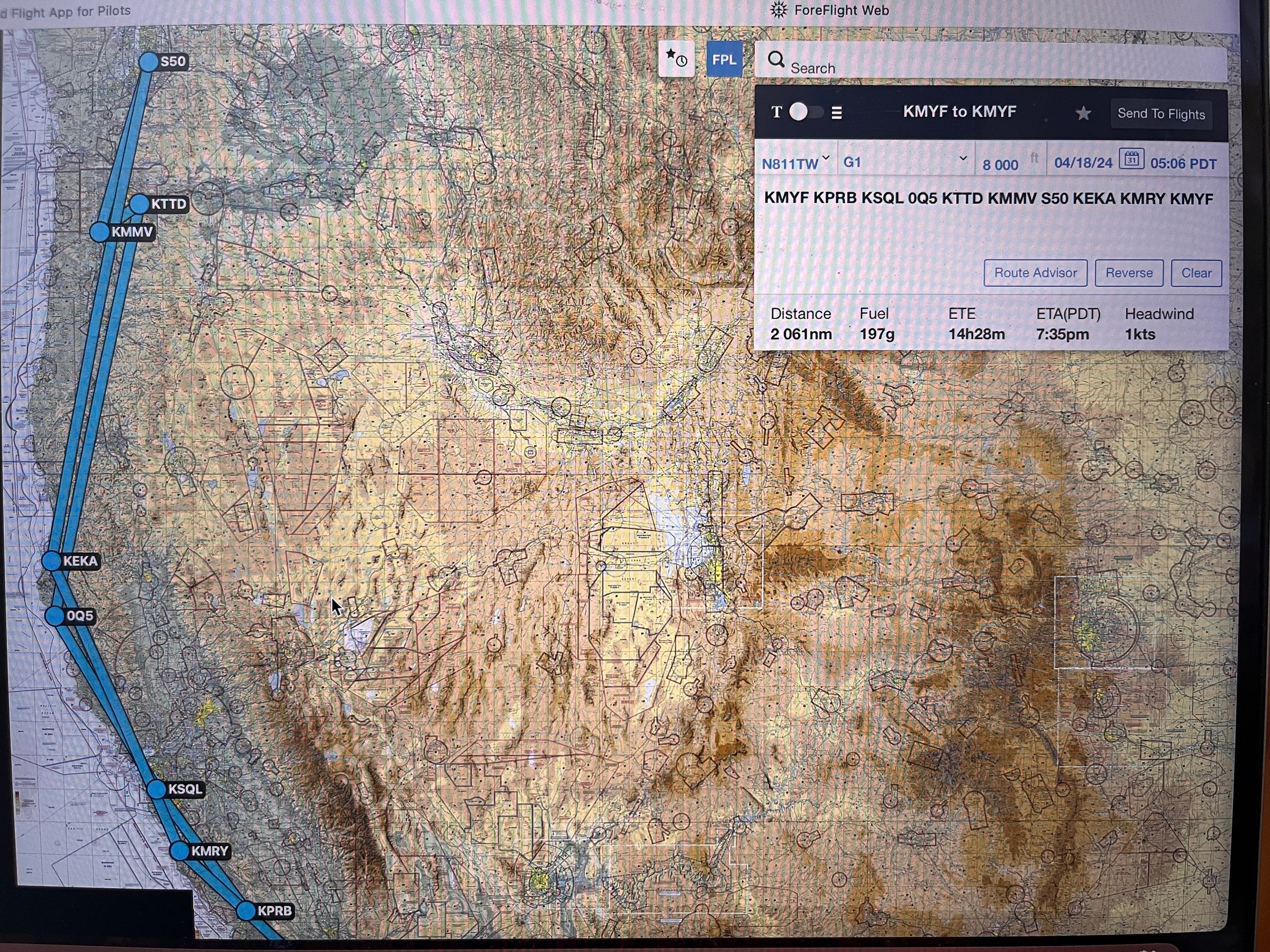The image size is (1270, 952).
Task: Click the KPRB waypoint marker on map
Action: coord(246,911)
